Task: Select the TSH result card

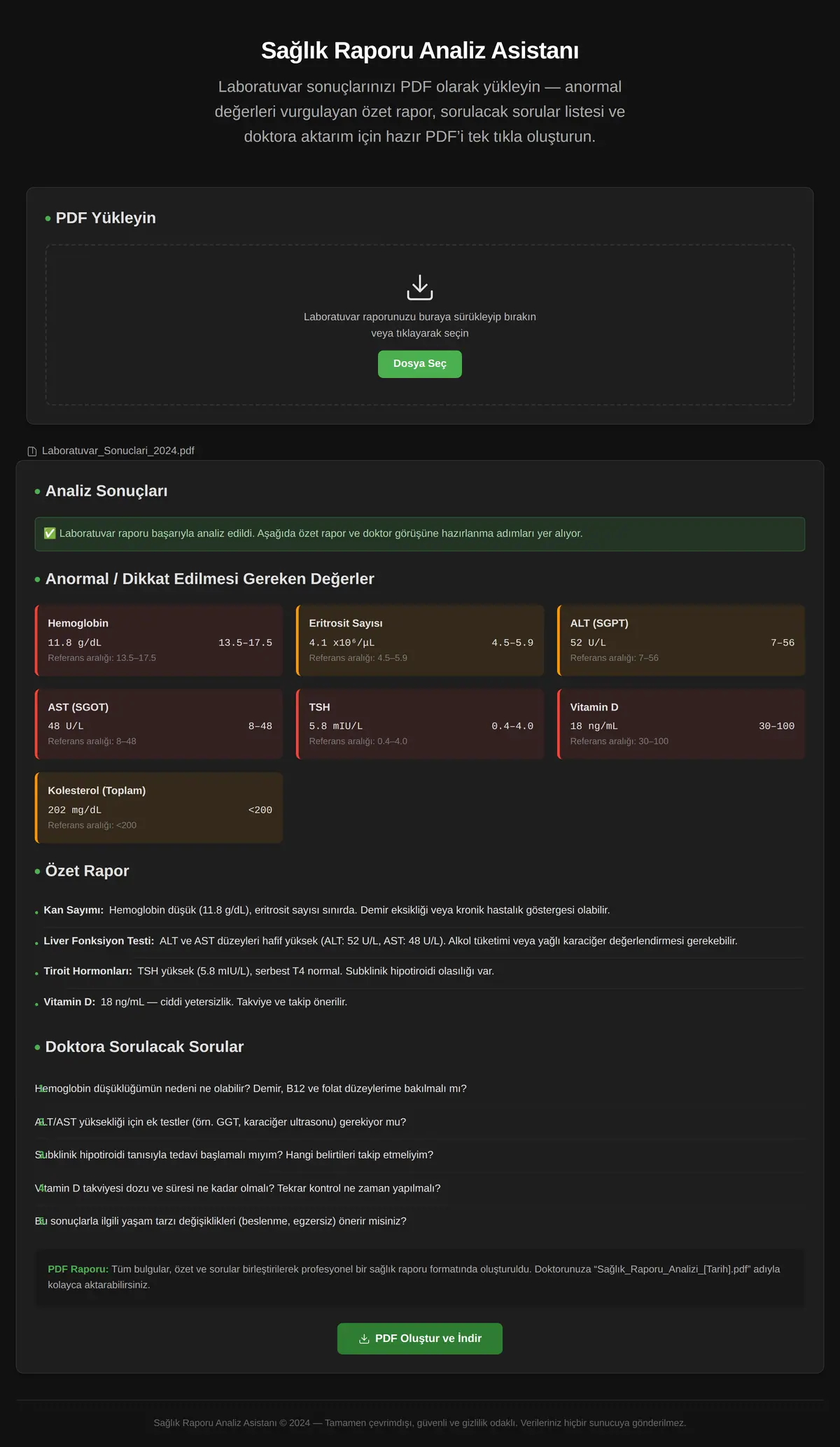Action: coord(420,724)
